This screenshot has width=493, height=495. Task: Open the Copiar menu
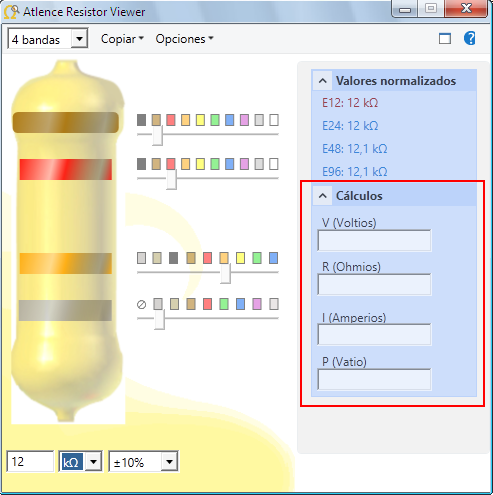point(122,39)
